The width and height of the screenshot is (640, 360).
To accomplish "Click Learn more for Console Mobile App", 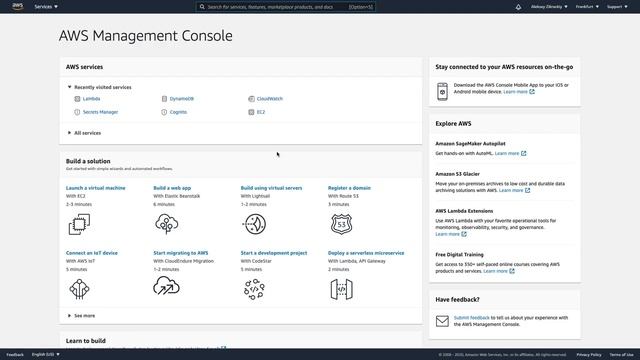I will coord(516,92).
